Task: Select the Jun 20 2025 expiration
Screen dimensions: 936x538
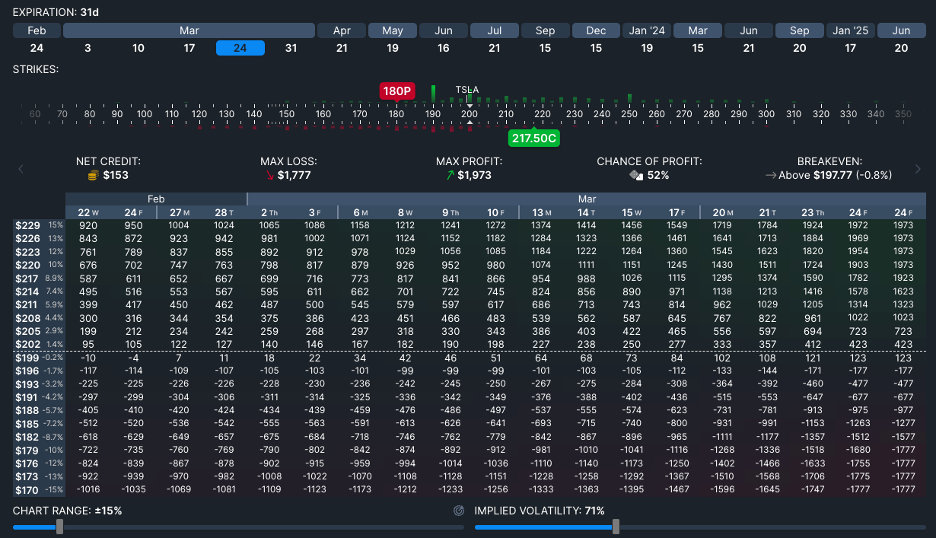Action: [901, 48]
